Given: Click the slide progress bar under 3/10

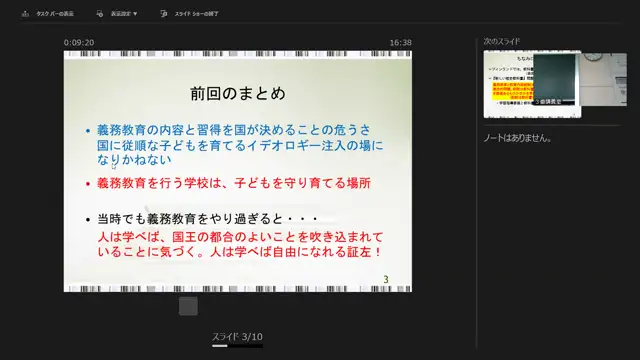Looking at the screenshot, I should click(237, 346).
